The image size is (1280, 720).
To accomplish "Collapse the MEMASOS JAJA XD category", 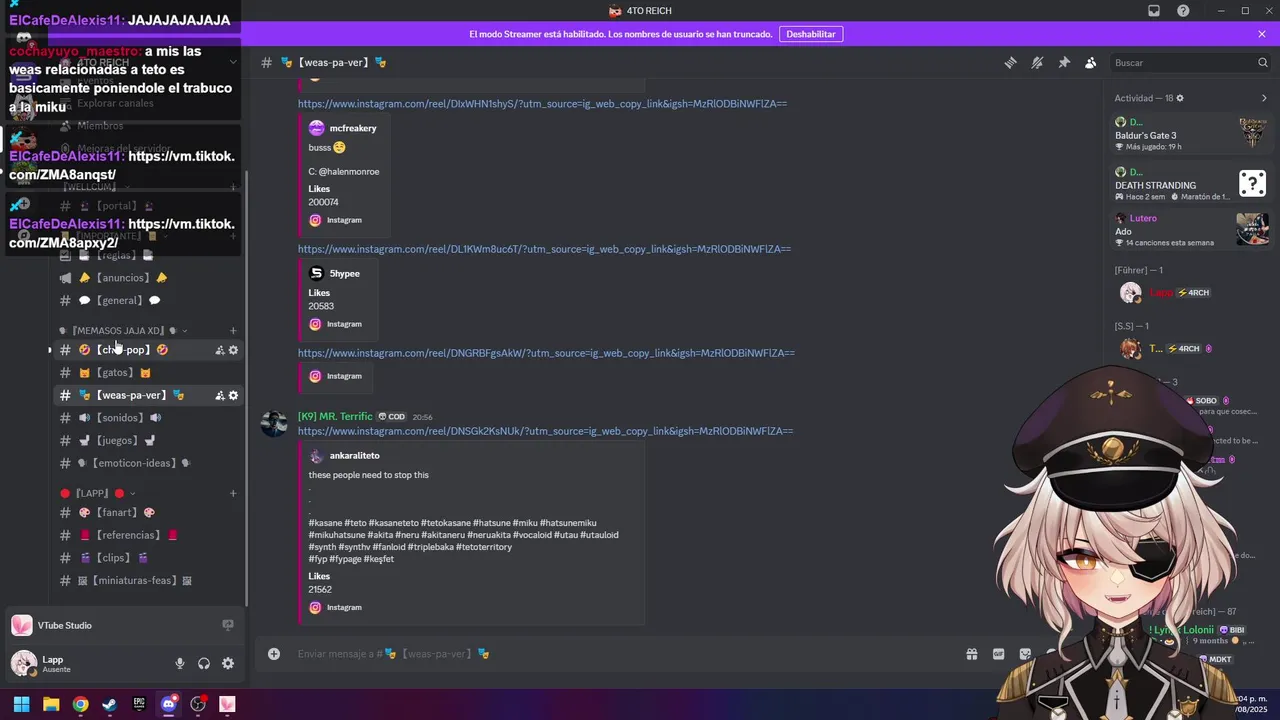I will [123, 330].
